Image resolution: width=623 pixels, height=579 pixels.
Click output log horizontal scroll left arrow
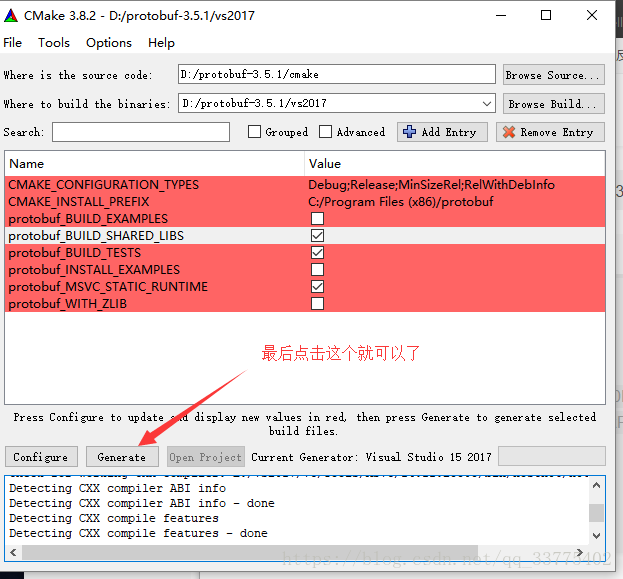pyautogui.click(x=13, y=552)
